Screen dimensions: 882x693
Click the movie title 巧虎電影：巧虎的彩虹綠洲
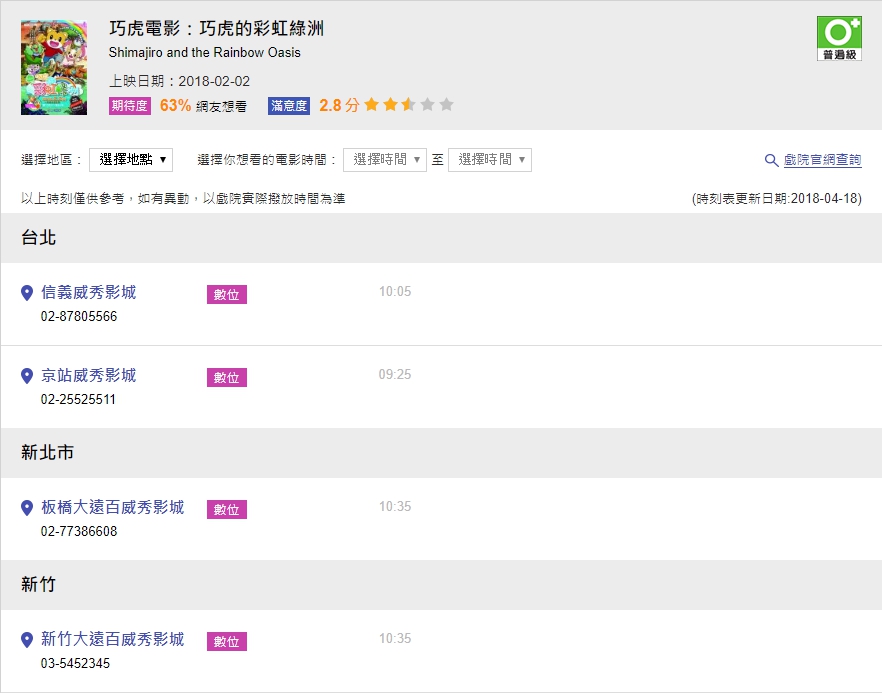(216, 29)
